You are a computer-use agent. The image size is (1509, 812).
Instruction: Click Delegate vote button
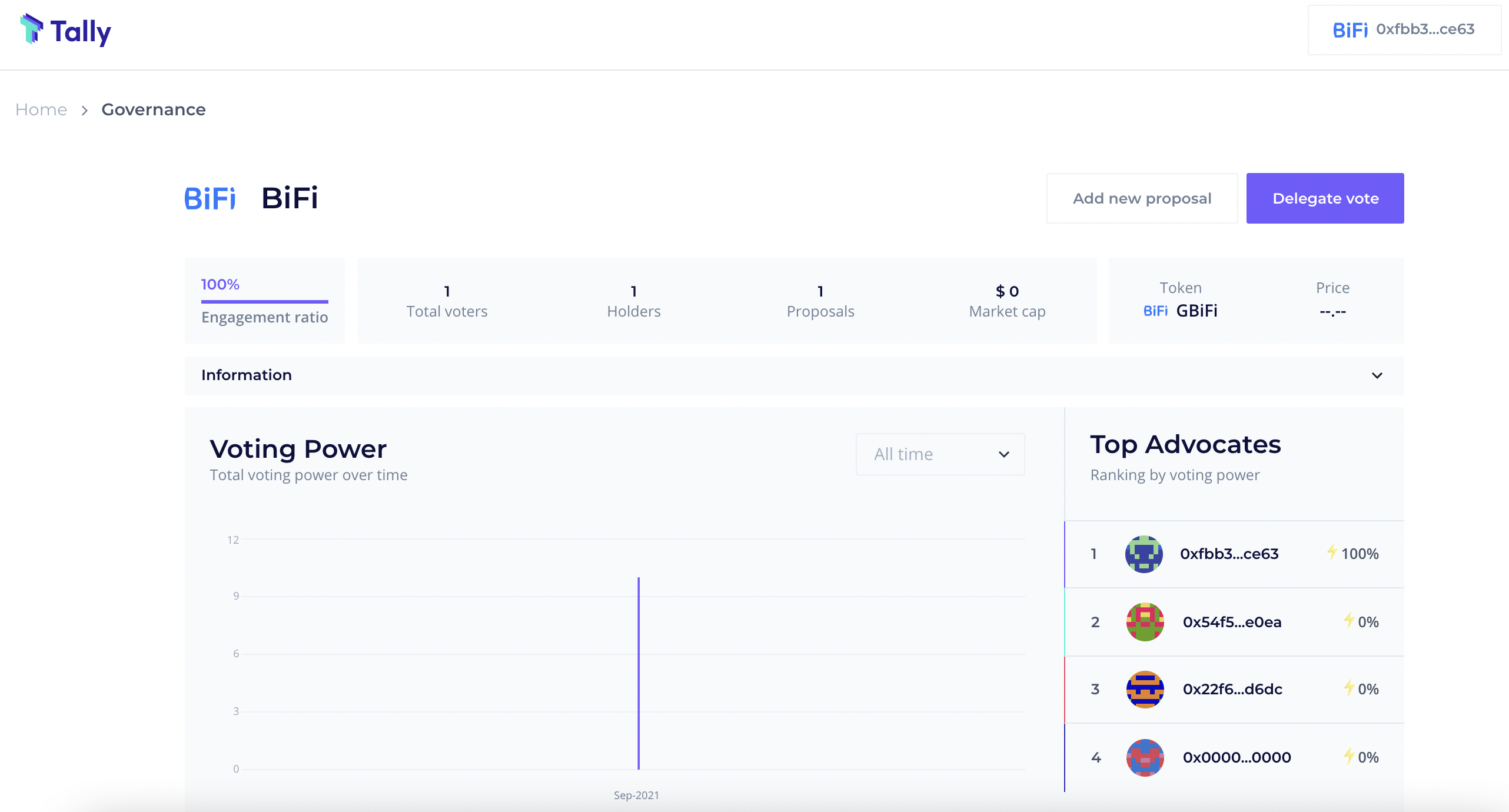point(1325,198)
